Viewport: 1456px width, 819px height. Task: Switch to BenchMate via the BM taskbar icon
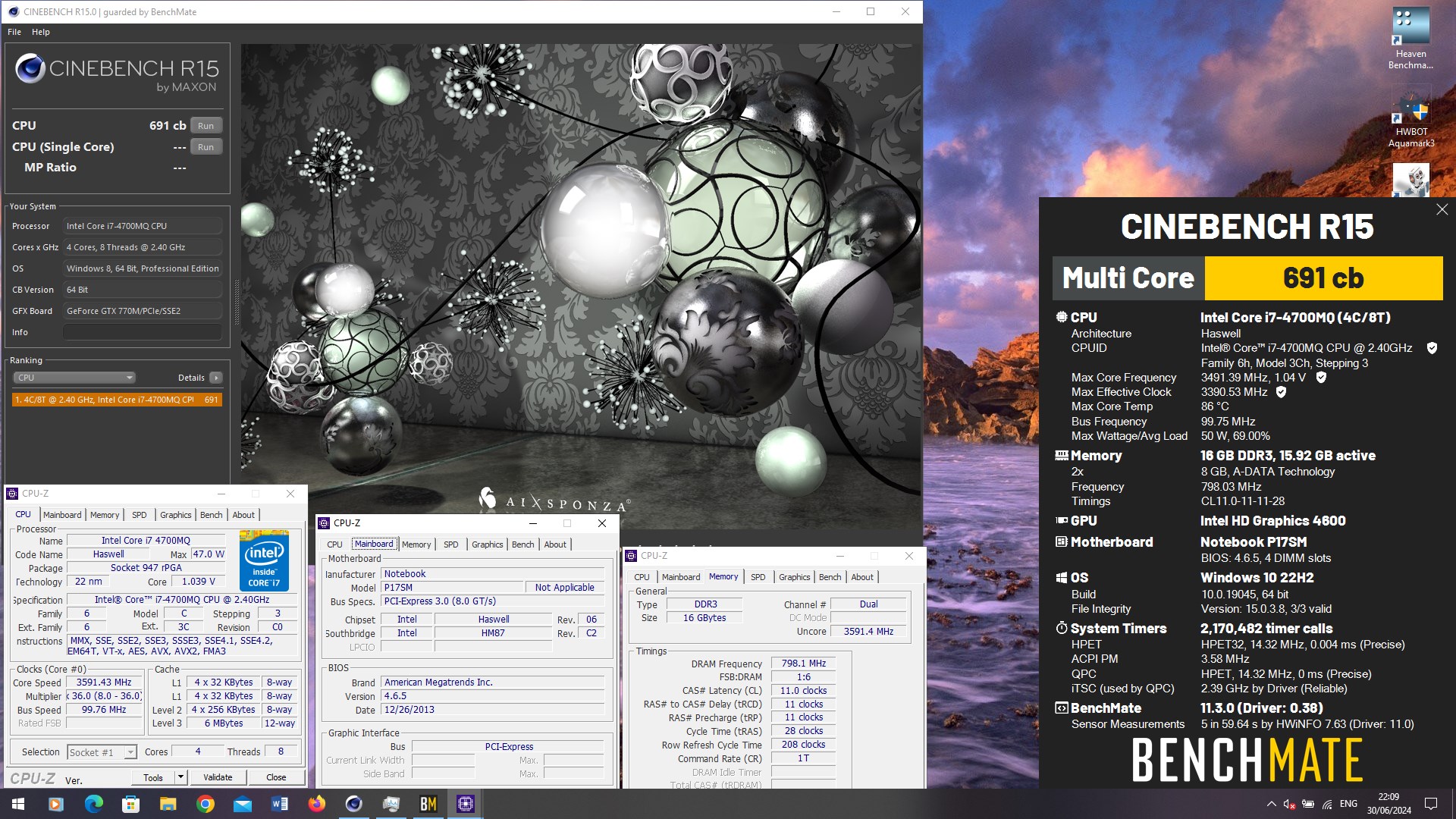point(428,804)
